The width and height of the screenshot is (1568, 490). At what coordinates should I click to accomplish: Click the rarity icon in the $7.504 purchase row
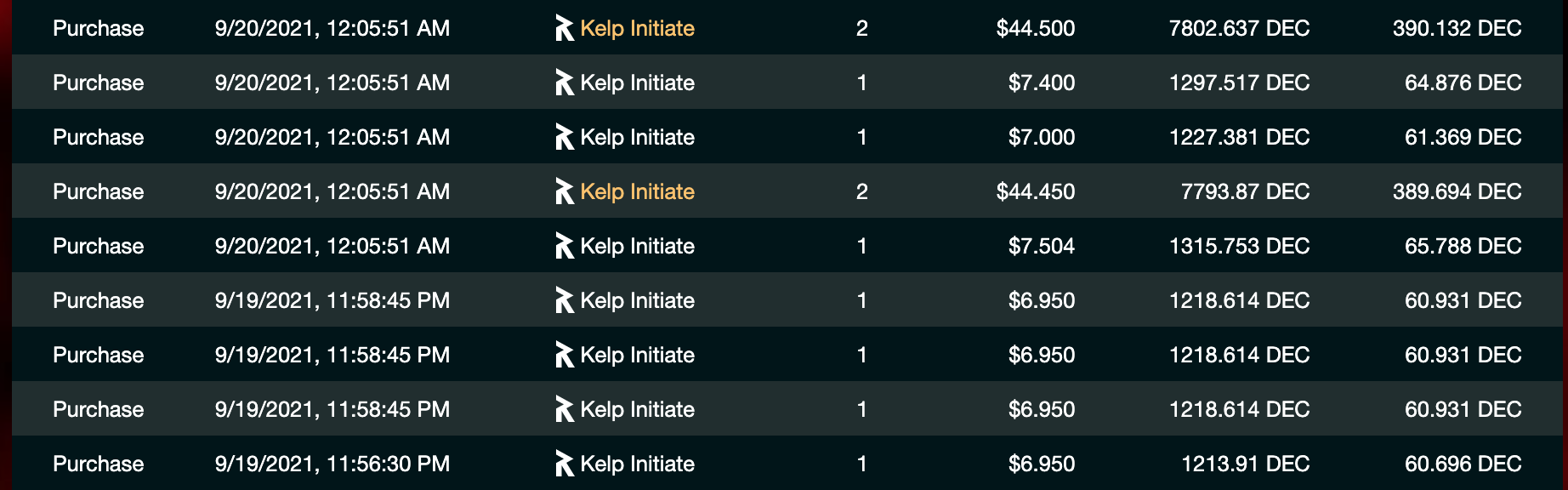pos(565,246)
